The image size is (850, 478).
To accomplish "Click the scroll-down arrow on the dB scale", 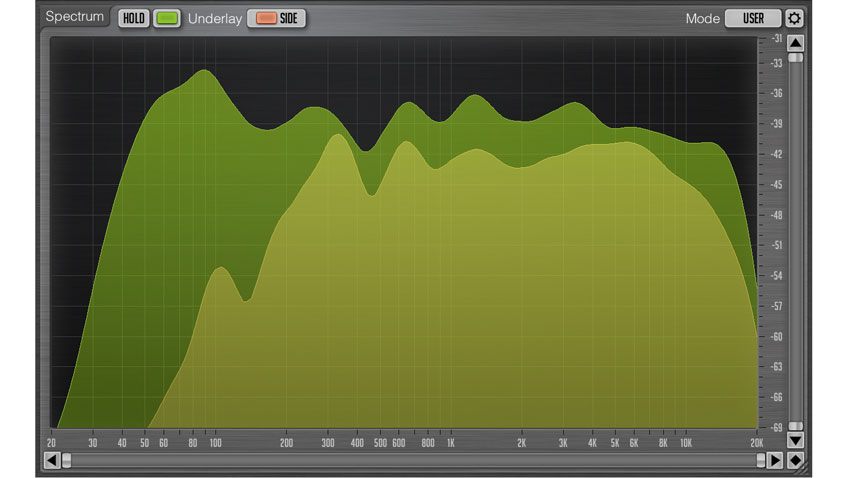I will (x=795, y=440).
